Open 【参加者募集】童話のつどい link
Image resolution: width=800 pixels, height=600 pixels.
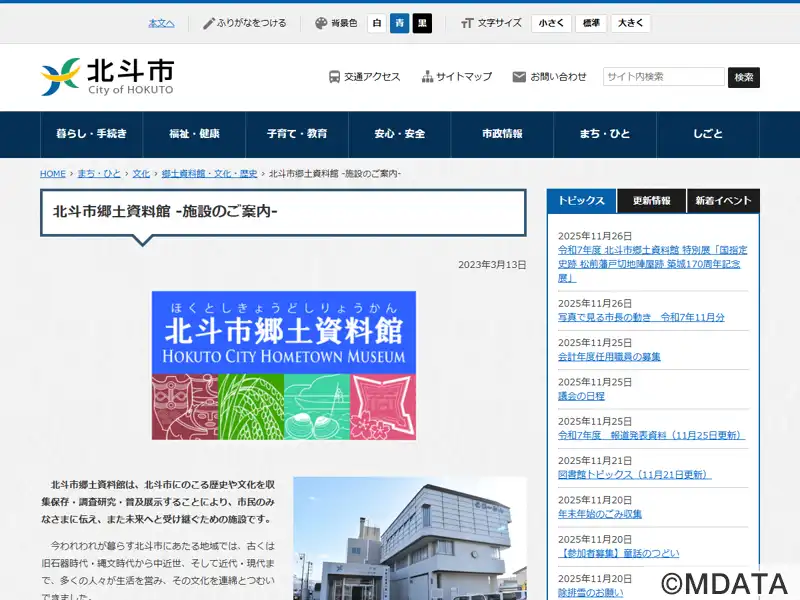coord(618,553)
